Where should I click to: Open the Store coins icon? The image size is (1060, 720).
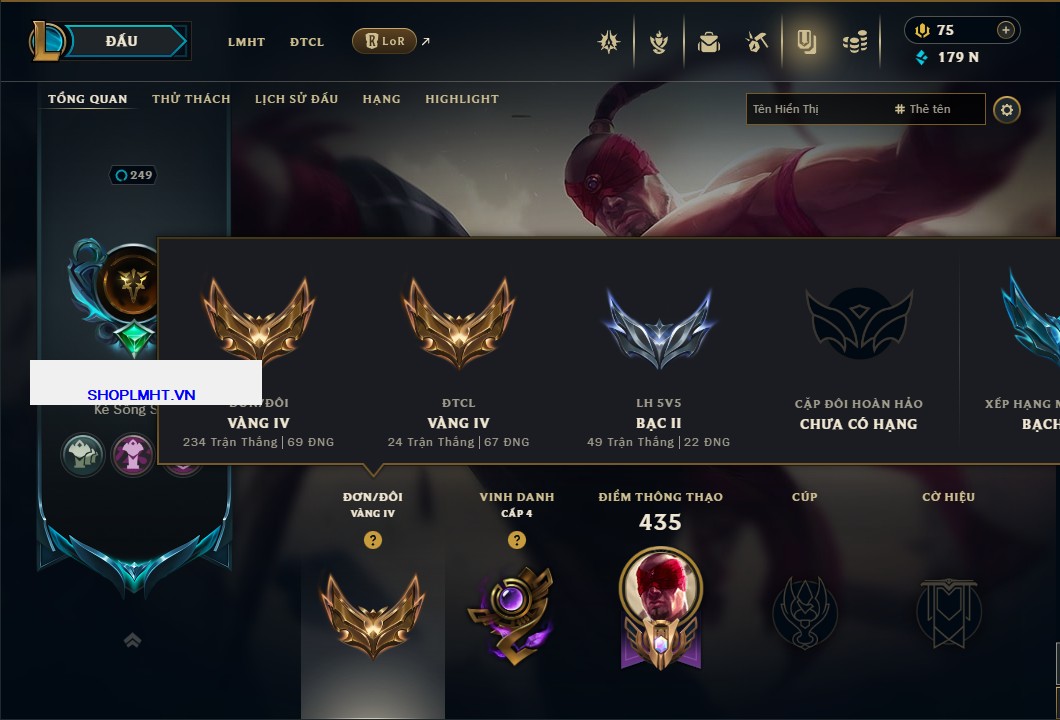pyautogui.click(x=855, y=43)
